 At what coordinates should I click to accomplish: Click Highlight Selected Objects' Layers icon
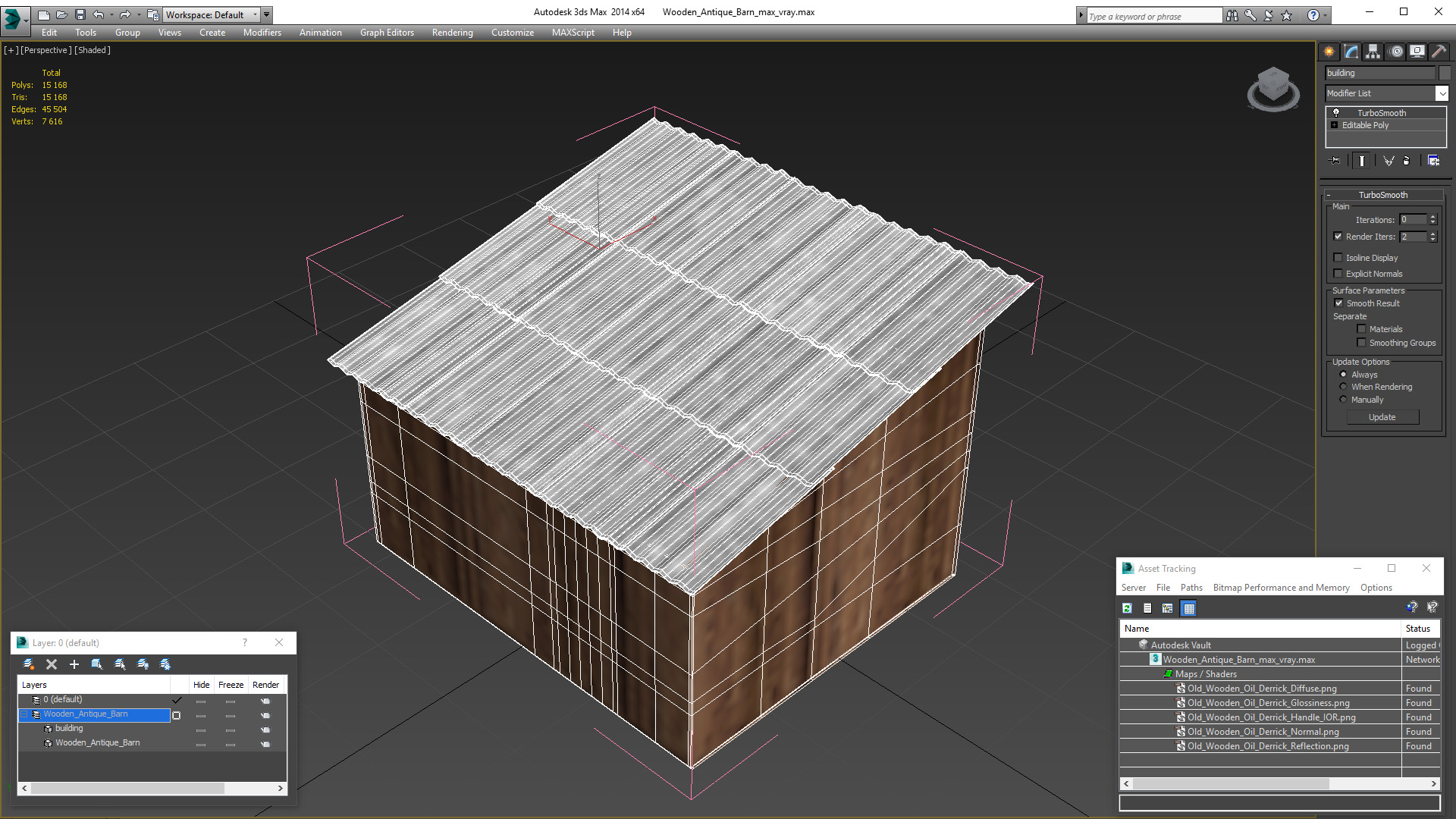coord(120,664)
